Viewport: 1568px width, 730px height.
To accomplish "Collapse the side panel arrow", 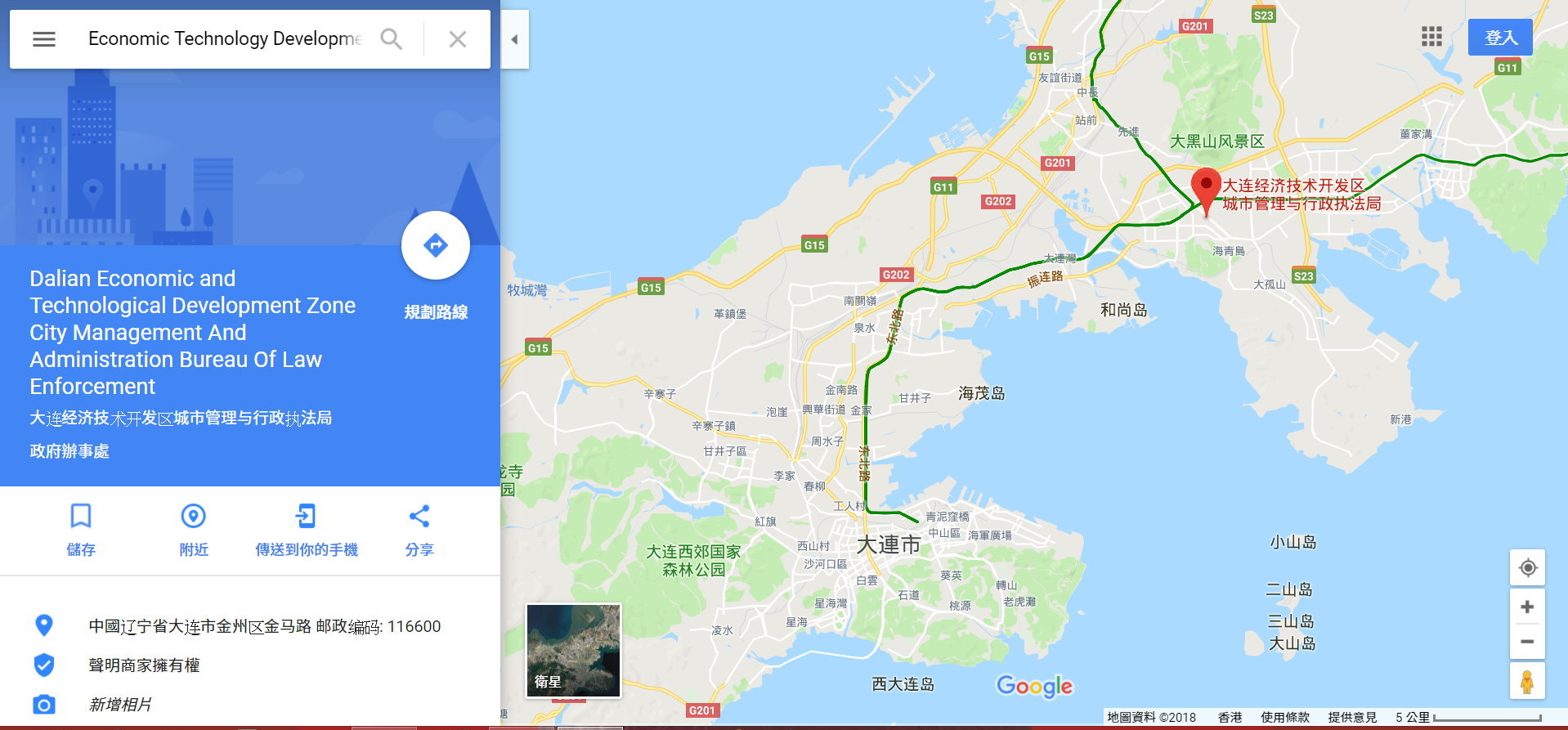I will [x=514, y=39].
